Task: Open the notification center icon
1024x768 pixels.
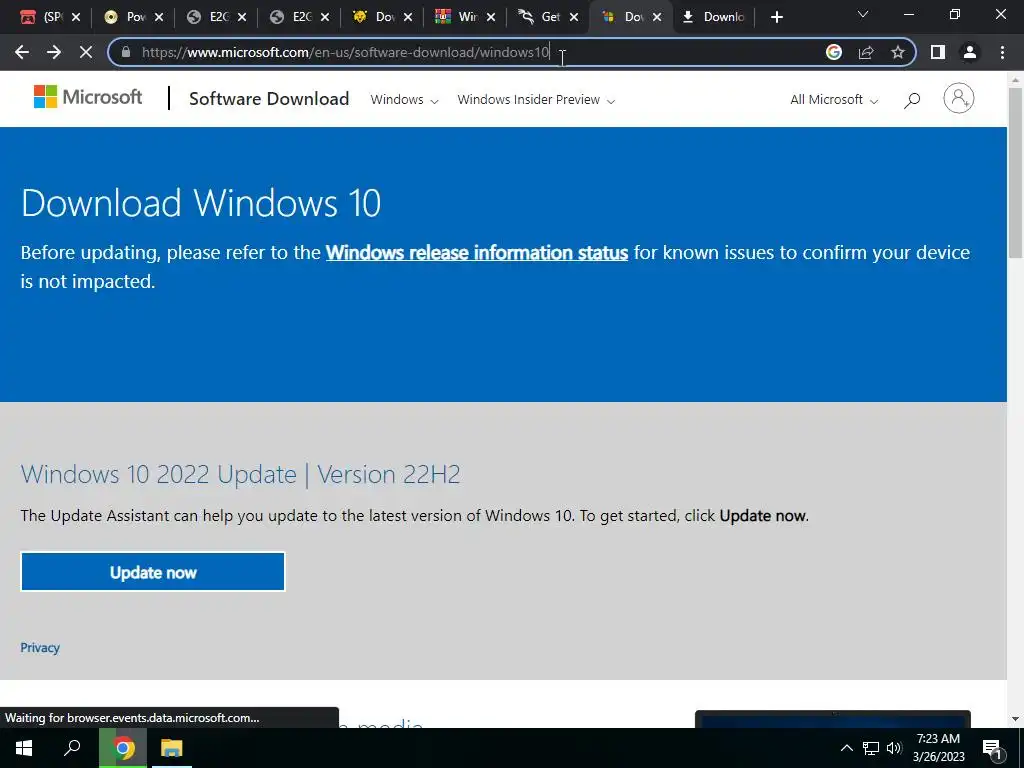Action: [991, 748]
